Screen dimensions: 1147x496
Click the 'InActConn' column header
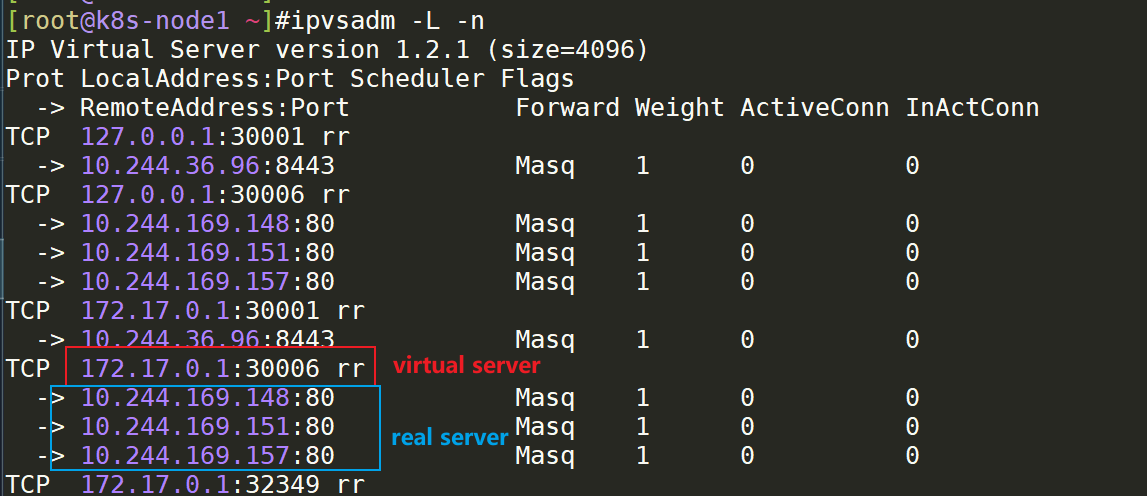click(973, 108)
